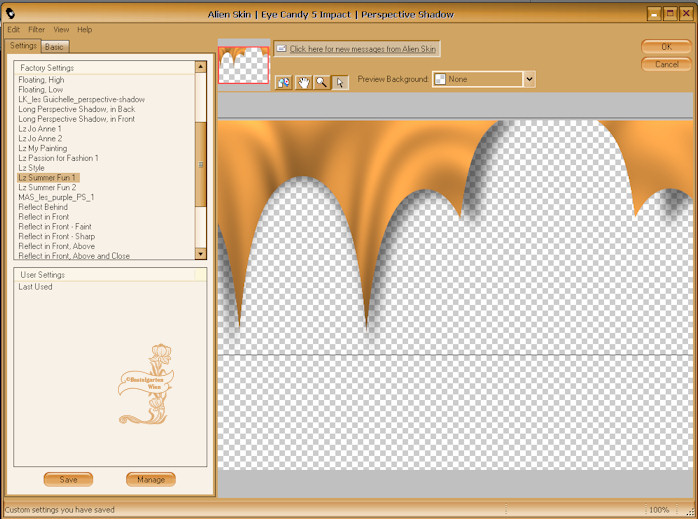Click the Cancel button
This screenshot has width=698, height=519.
tap(666, 65)
